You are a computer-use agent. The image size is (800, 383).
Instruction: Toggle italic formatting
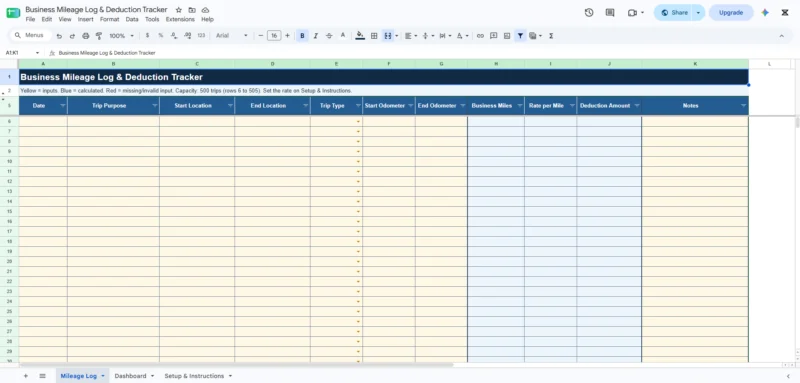pos(316,36)
